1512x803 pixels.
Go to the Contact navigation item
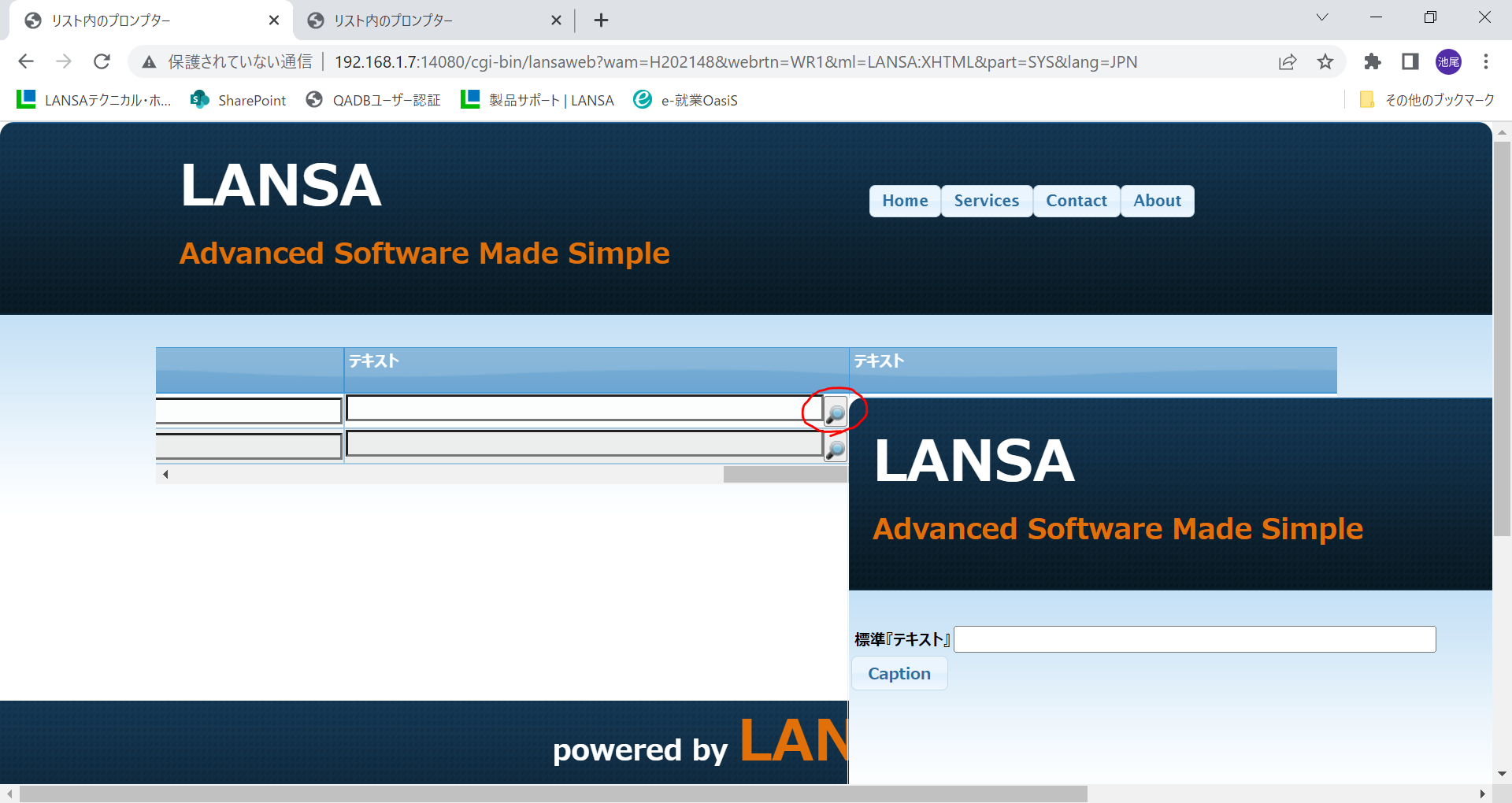[1076, 201]
